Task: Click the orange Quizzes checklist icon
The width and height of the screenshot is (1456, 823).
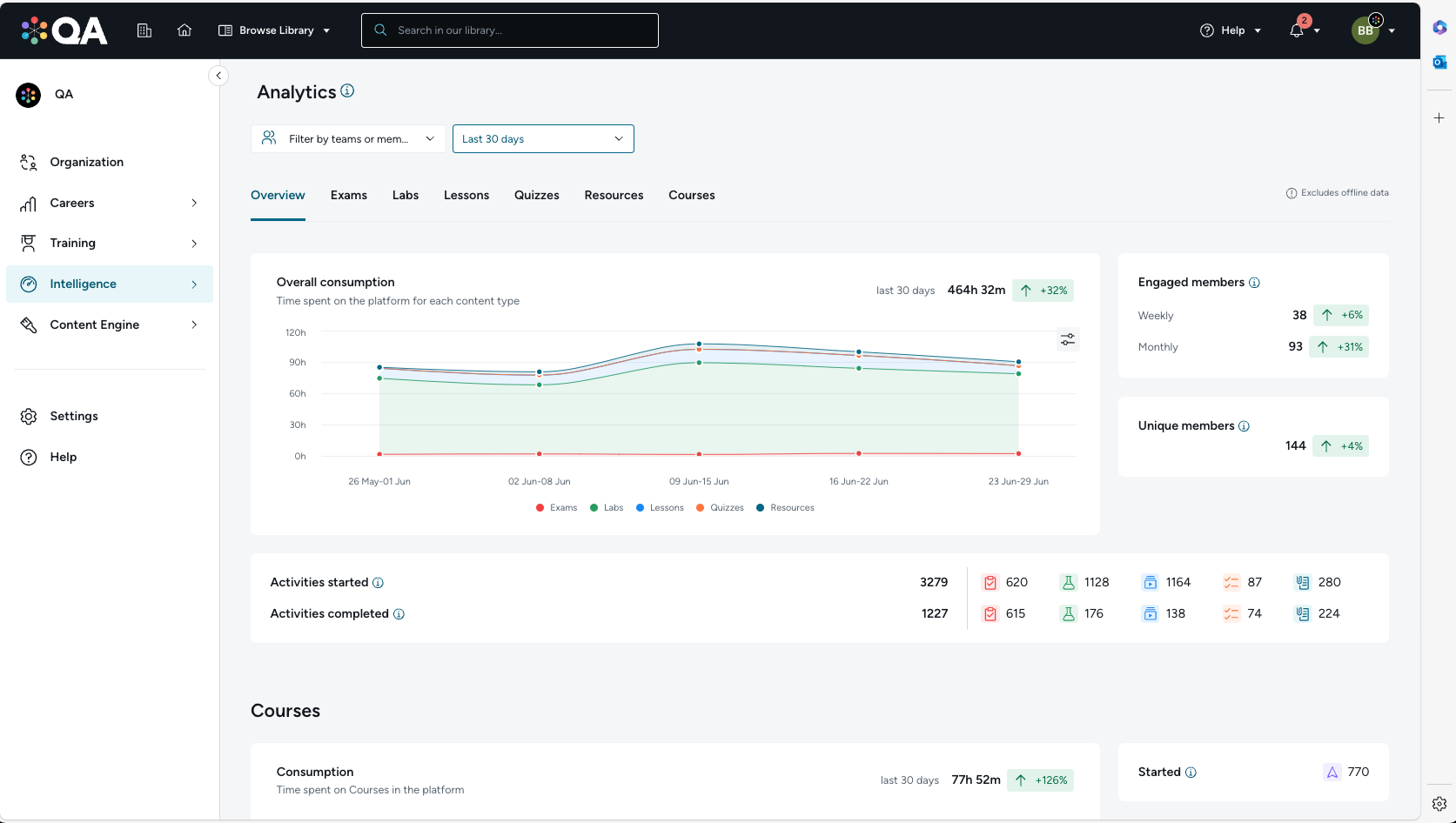Action: tap(1231, 582)
